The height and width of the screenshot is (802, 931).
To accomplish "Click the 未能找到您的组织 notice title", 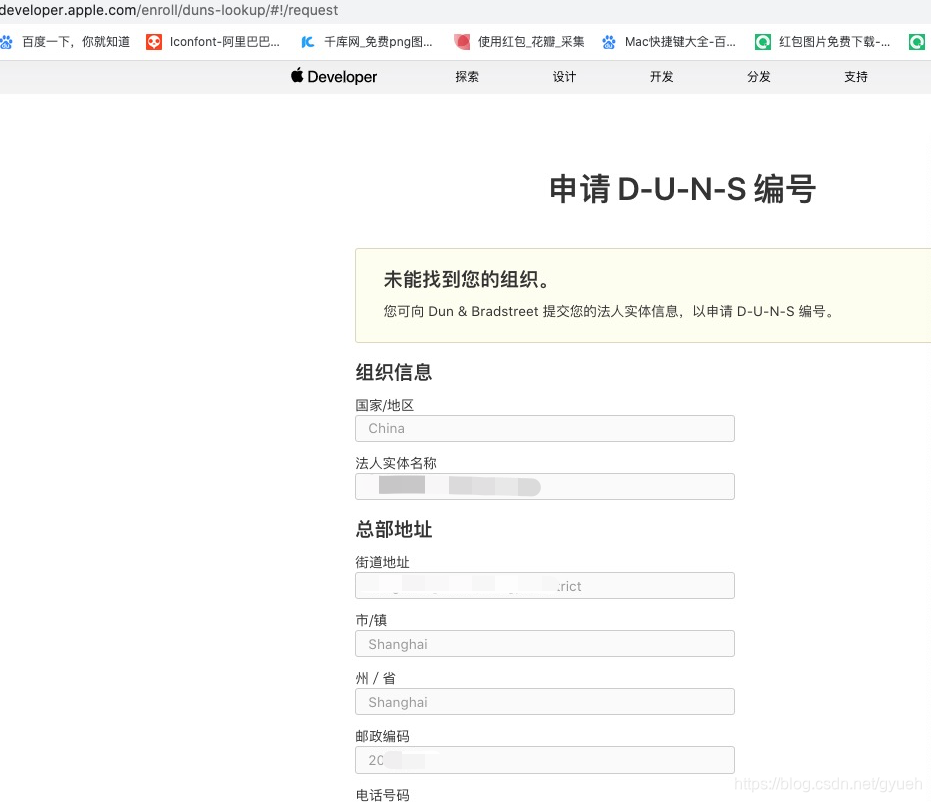I will (468, 279).
